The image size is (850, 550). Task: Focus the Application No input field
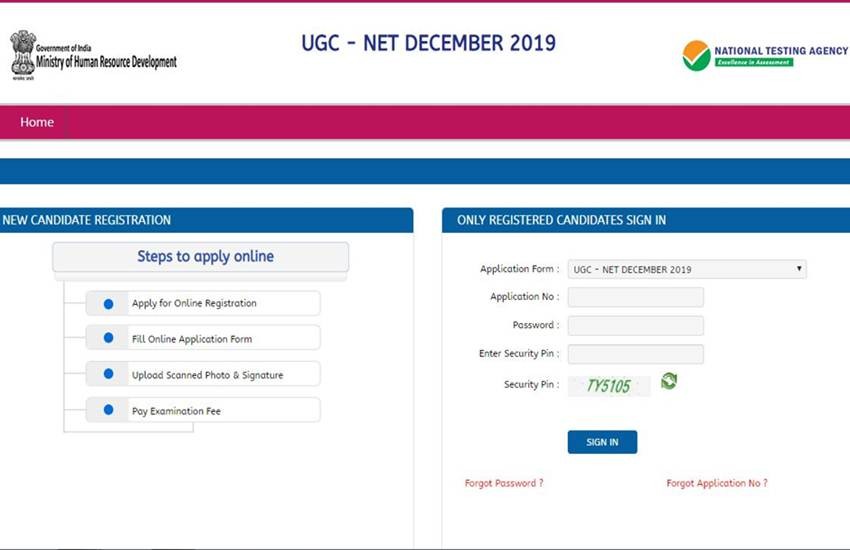[x=635, y=297]
